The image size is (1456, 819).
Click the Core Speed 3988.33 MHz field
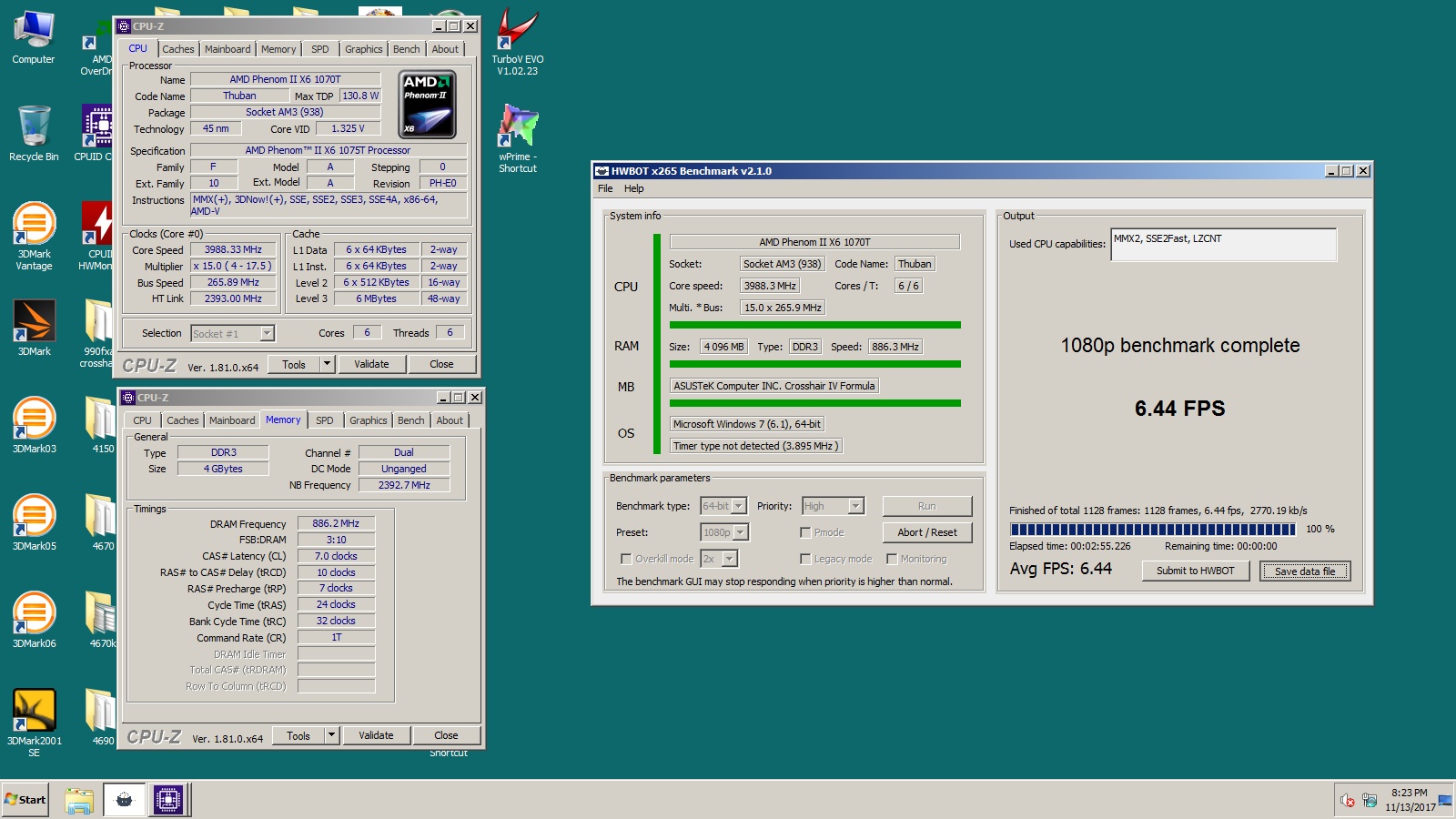[233, 249]
